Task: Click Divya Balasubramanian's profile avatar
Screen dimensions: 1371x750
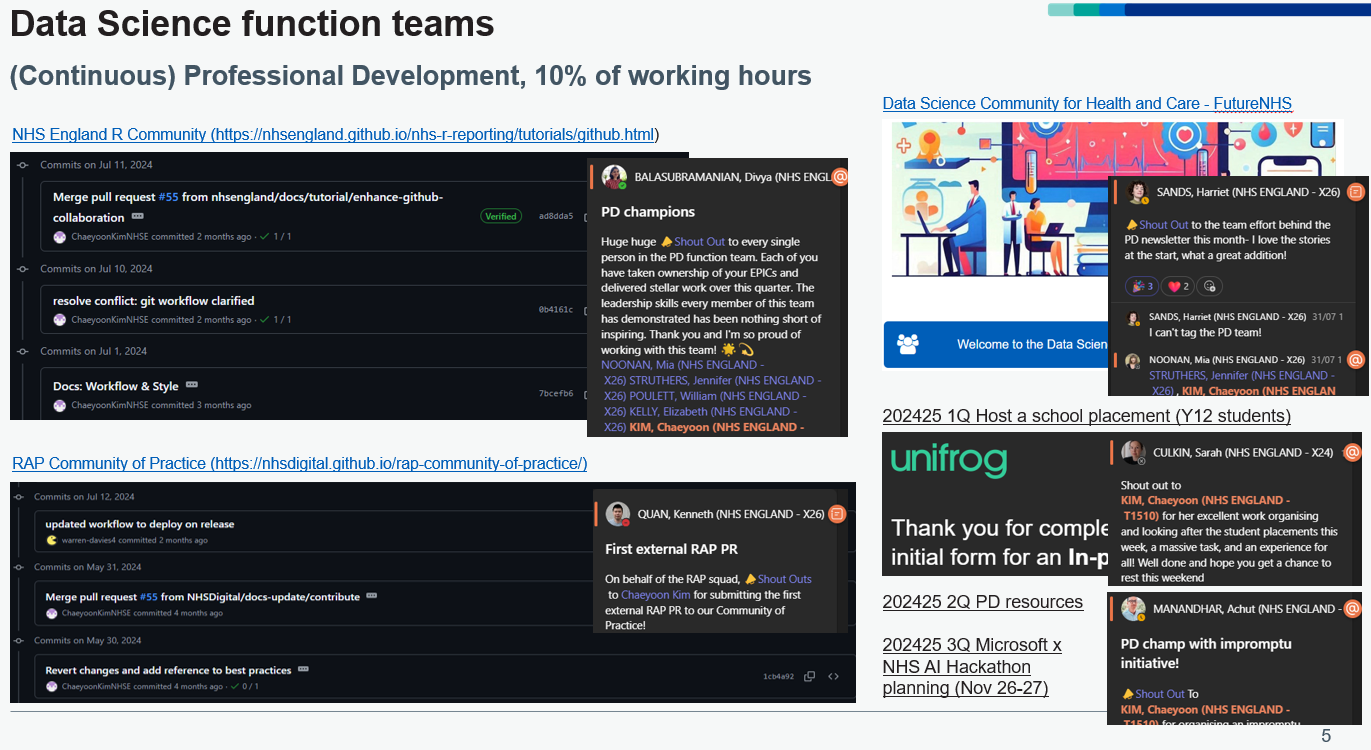Action: (614, 177)
